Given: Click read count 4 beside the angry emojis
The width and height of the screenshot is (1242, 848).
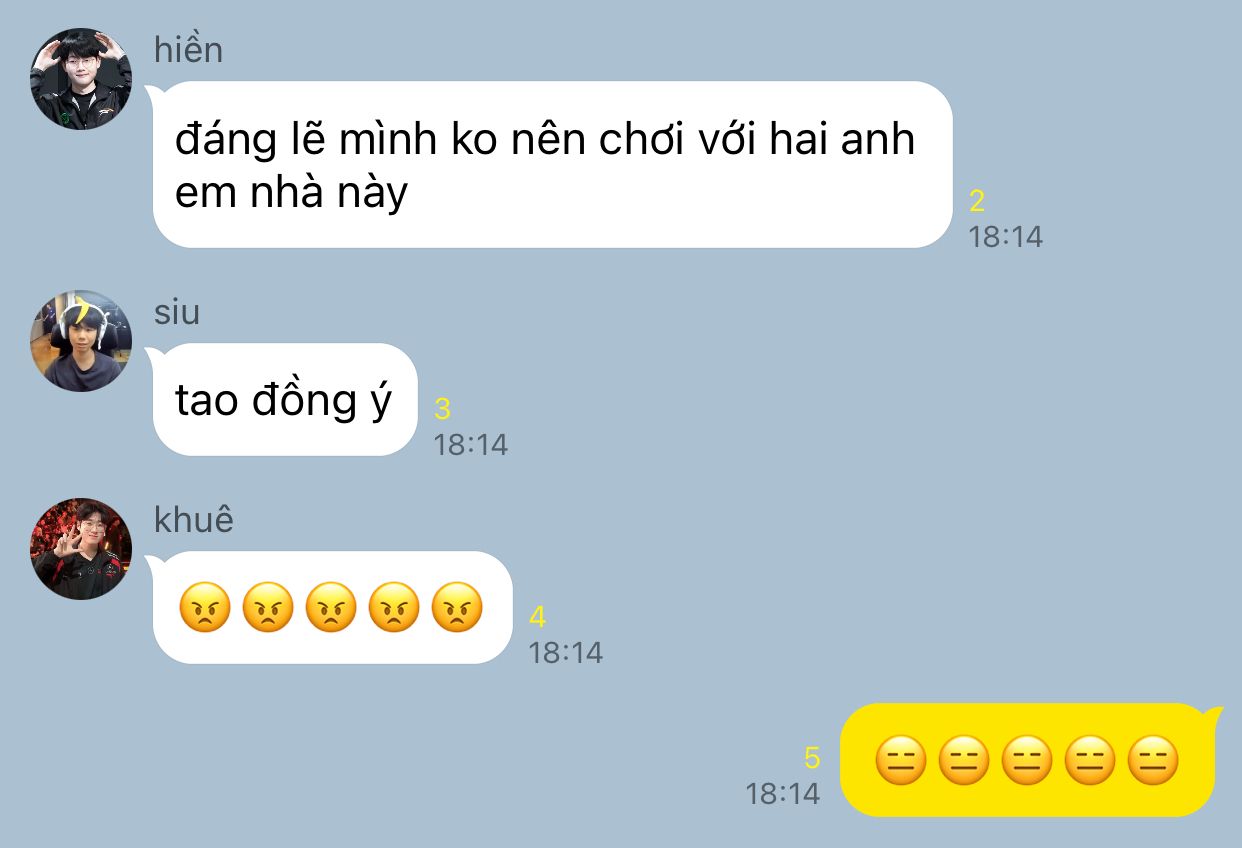Looking at the screenshot, I should tap(538, 617).
